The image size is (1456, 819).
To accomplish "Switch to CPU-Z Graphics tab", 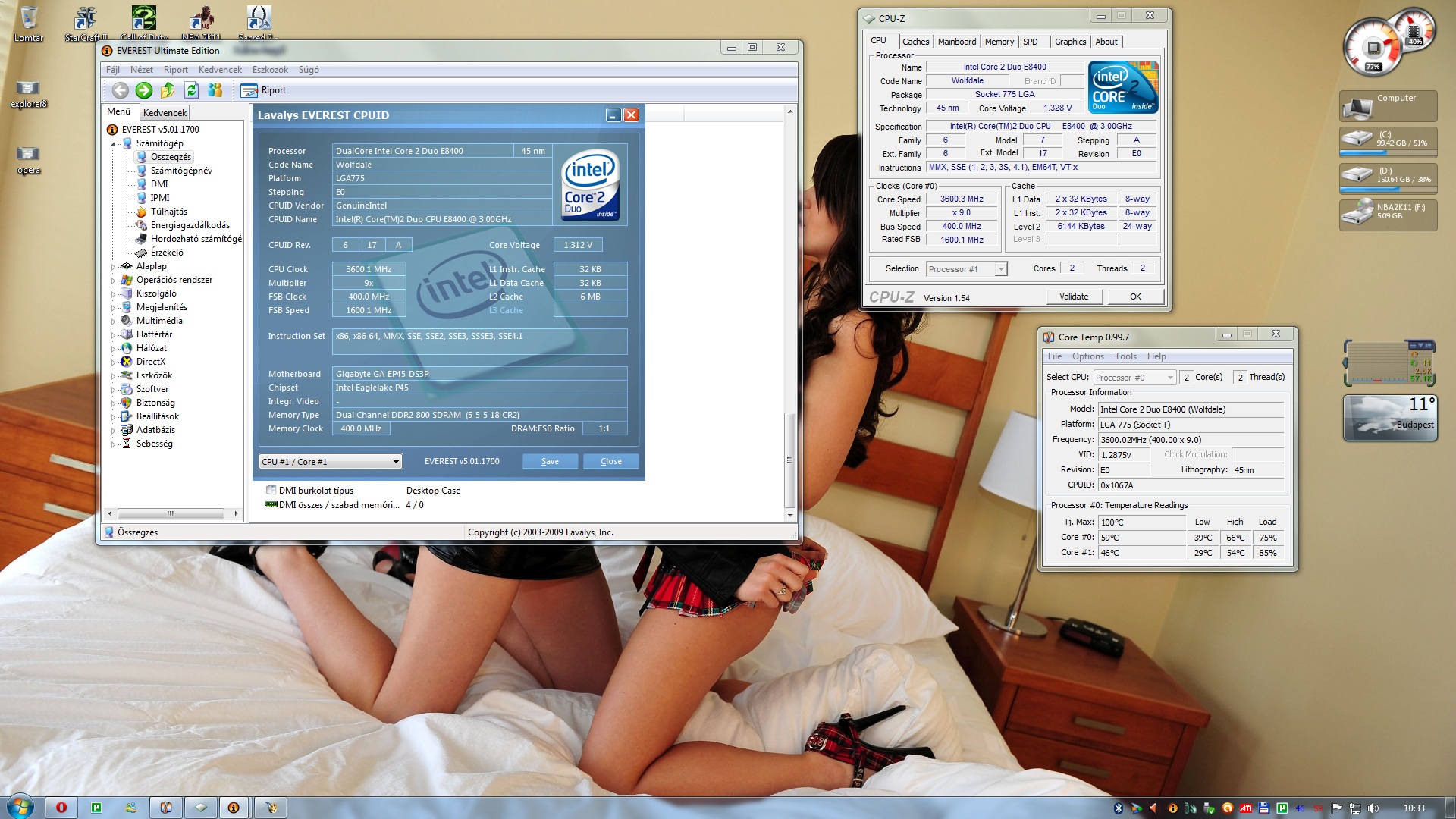I will pyautogui.click(x=1070, y=42).
